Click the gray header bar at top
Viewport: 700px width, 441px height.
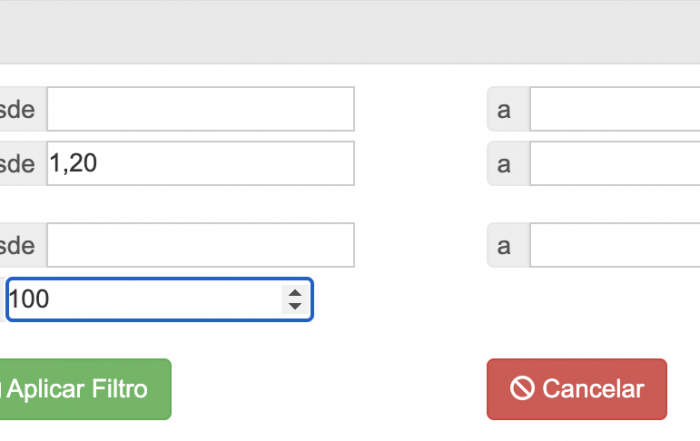click(350, 32)
